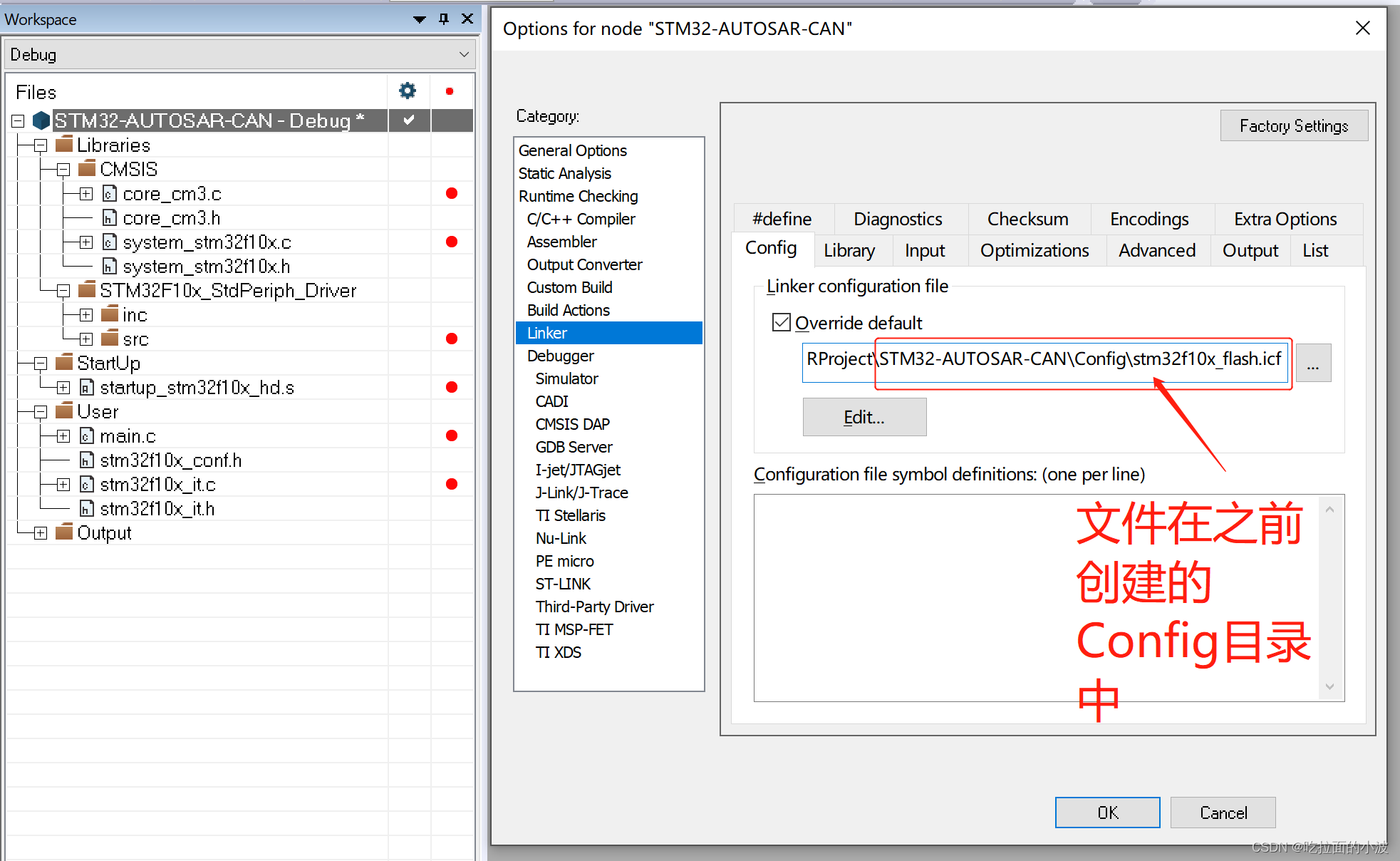Click the CMSIS folder icon
The image size is (1400, 861).
pyautogui.click(x=87, y=170)
